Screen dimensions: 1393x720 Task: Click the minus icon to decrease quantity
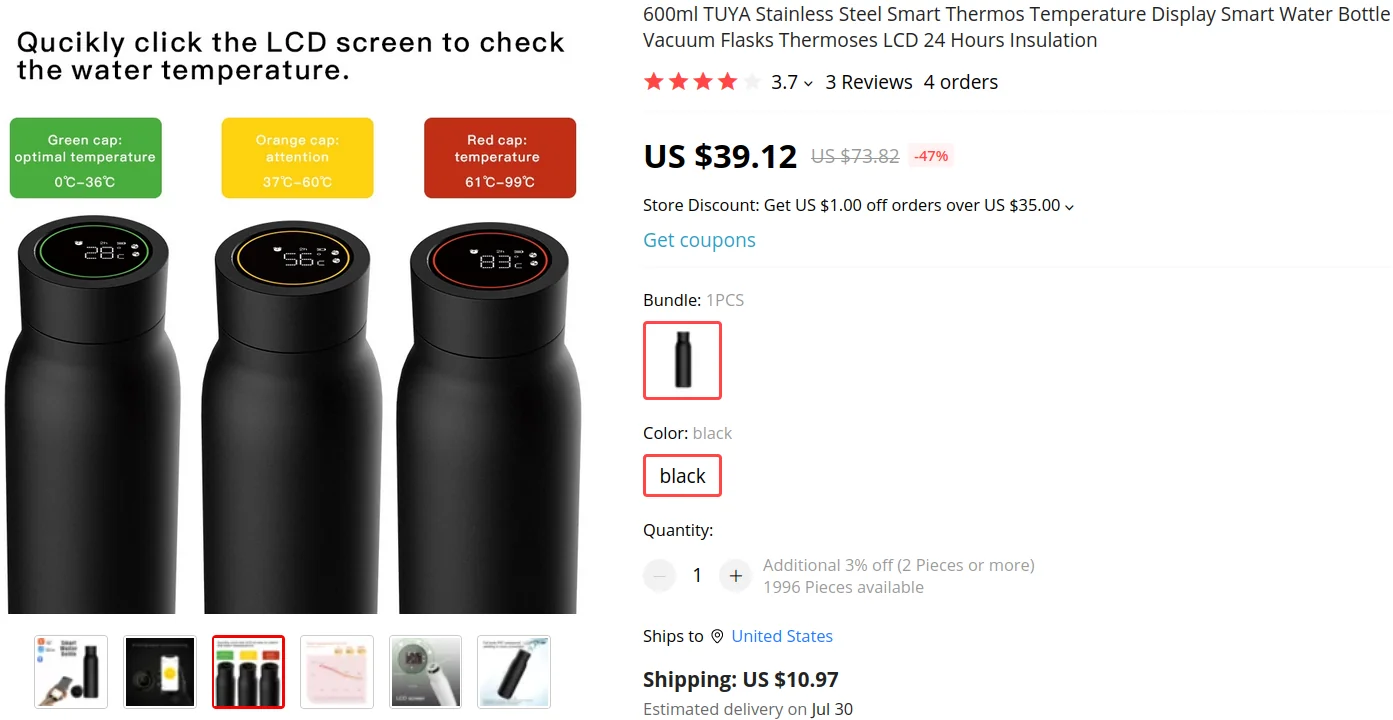[x=659, y=575]
